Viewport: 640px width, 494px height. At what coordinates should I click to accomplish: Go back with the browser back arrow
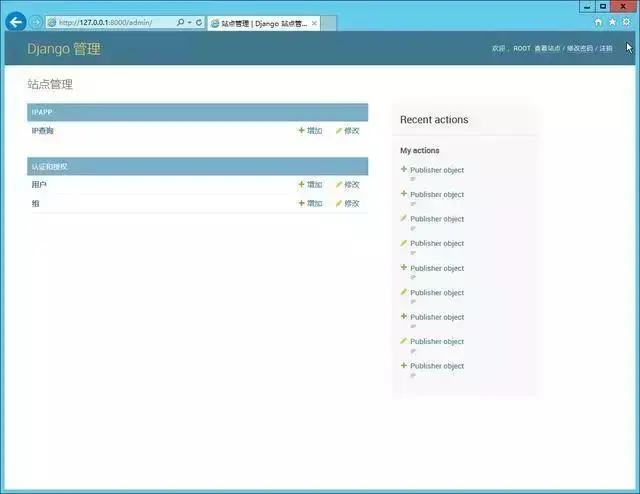pos(16,22)
